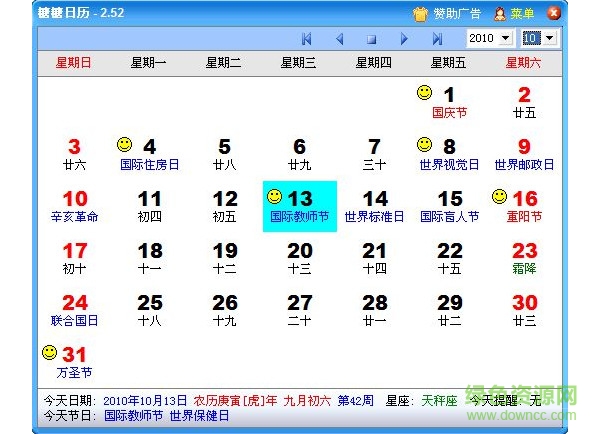
Task: Select October 2 date cell
Action: (x=524, y=103)
